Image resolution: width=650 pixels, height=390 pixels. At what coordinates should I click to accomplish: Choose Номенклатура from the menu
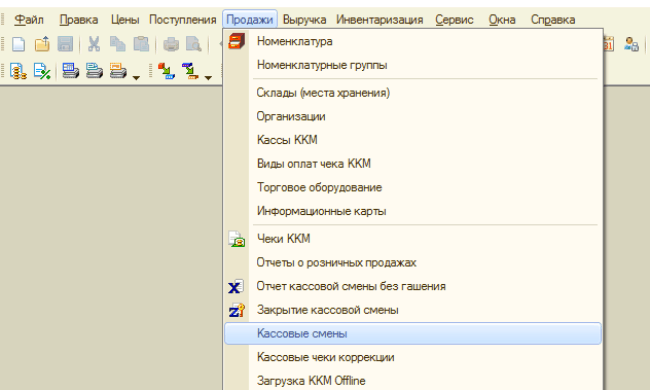(x=413, y=41)
